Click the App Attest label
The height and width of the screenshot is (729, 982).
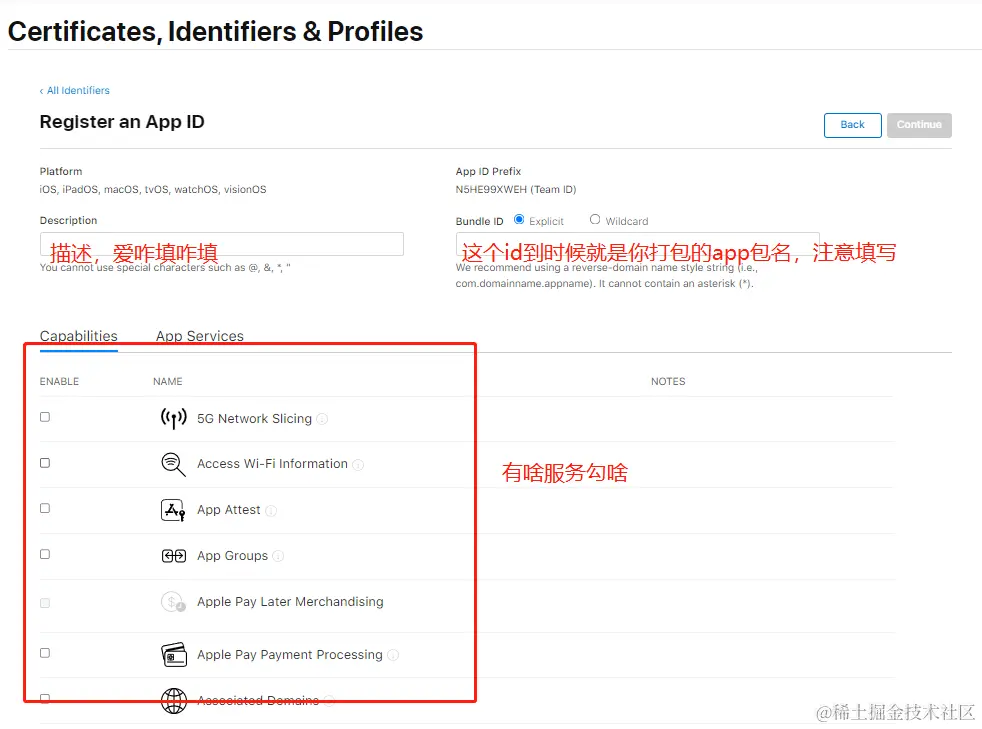[229, 510]
